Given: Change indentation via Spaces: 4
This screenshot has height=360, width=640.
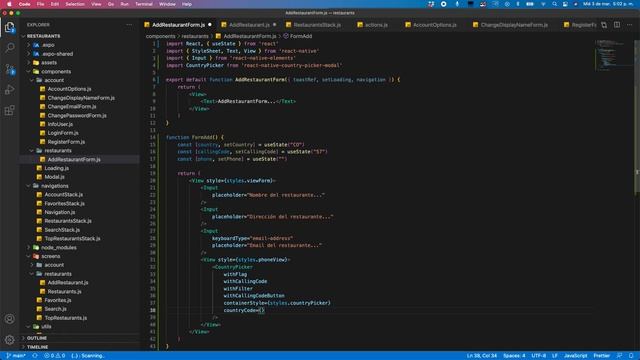Looking at the screenshot, I should coord(514,356).
